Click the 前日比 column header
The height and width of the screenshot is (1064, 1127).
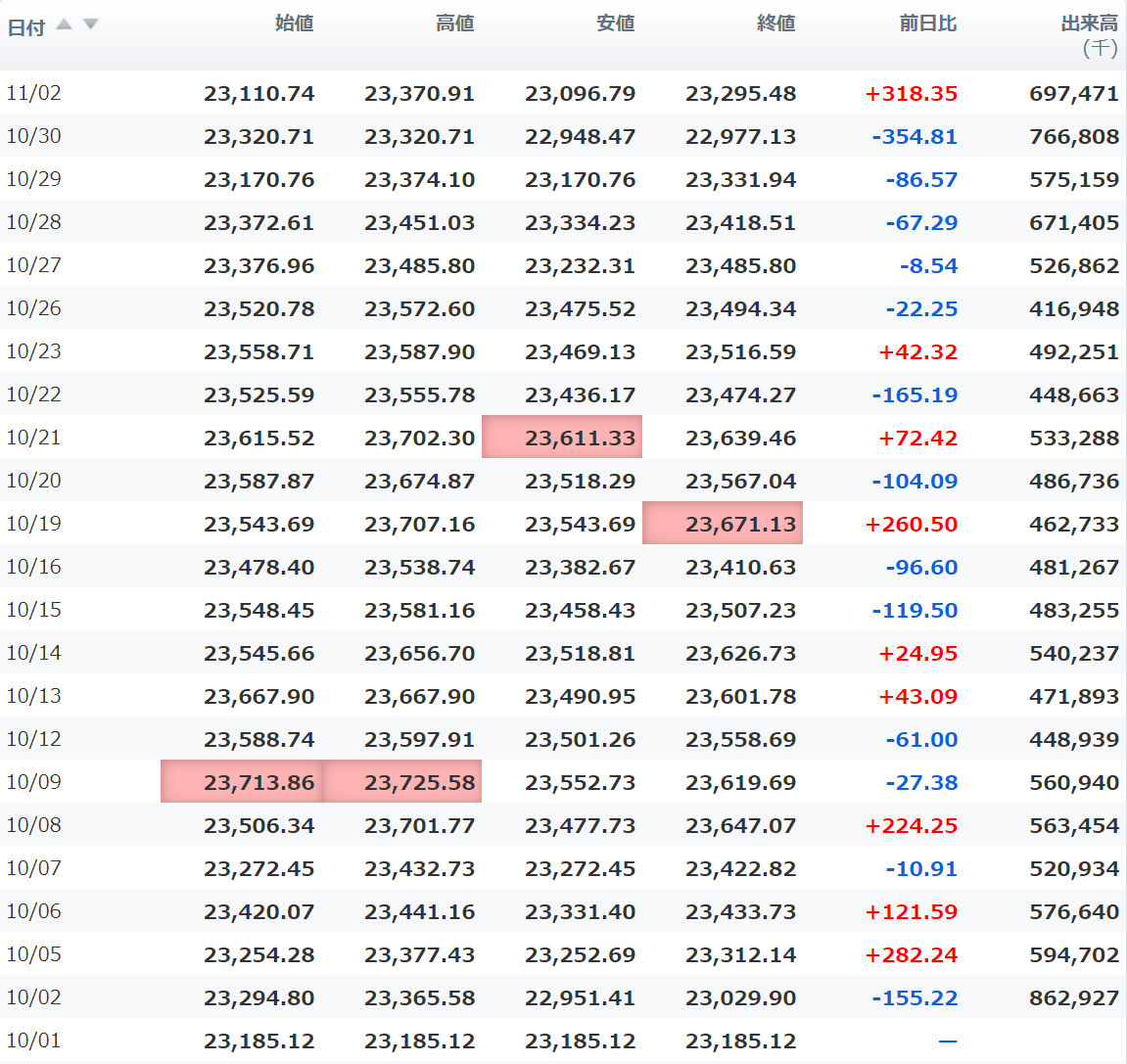click(927, 23)
